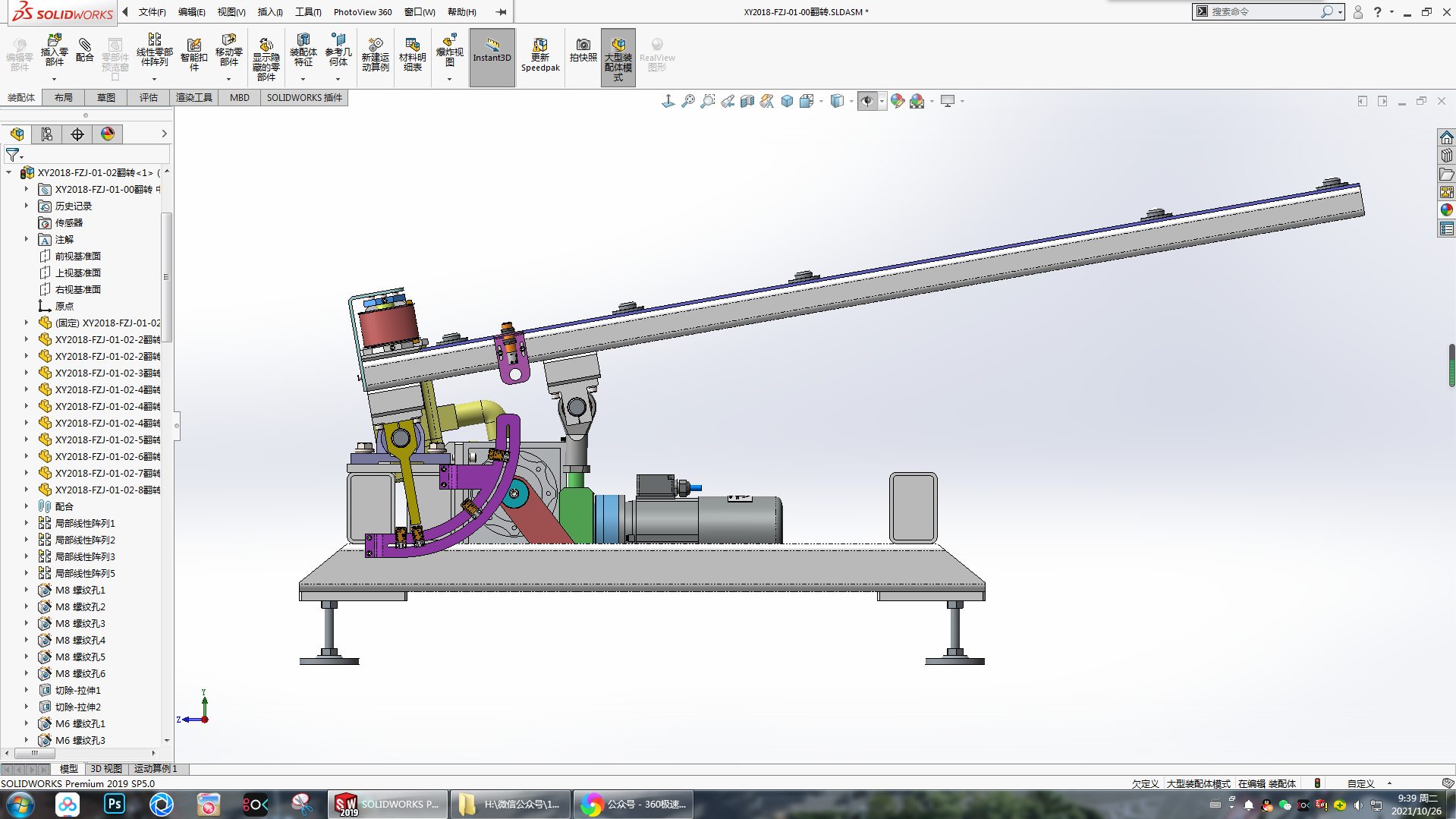The height and width of the screenshot is (819, 1456).
Task: Open the FeatureManager design tree tab
Action: tap(17, 134)
